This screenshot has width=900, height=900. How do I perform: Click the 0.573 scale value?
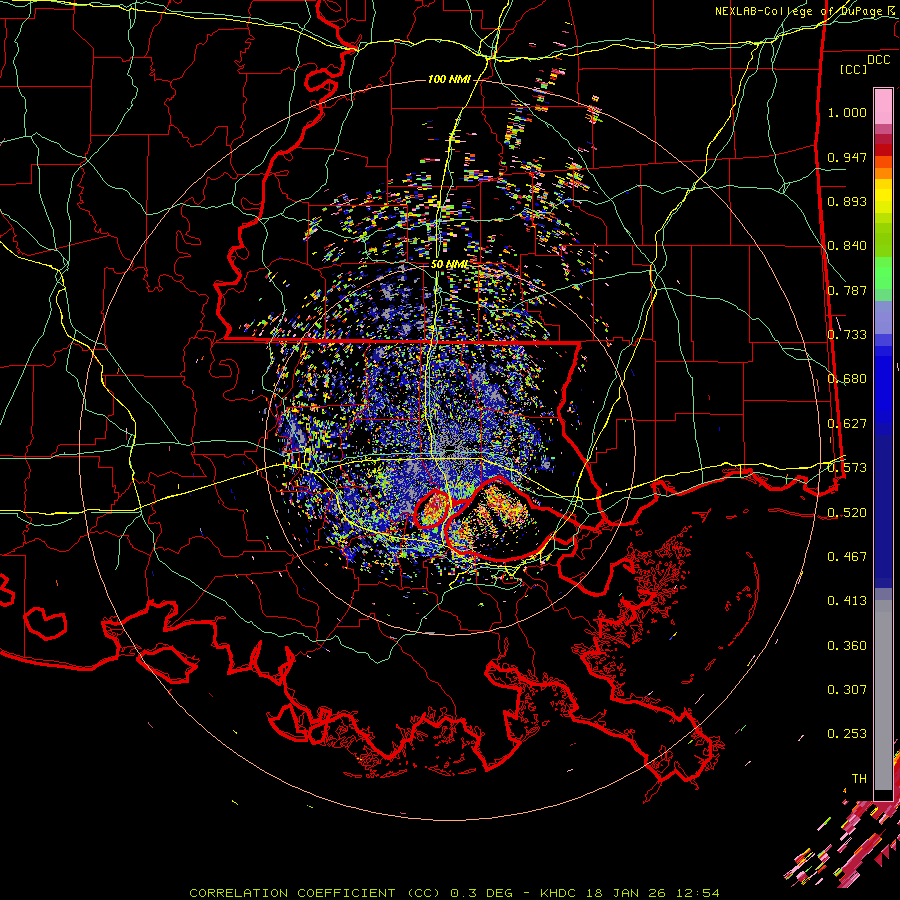pos(847,468)
